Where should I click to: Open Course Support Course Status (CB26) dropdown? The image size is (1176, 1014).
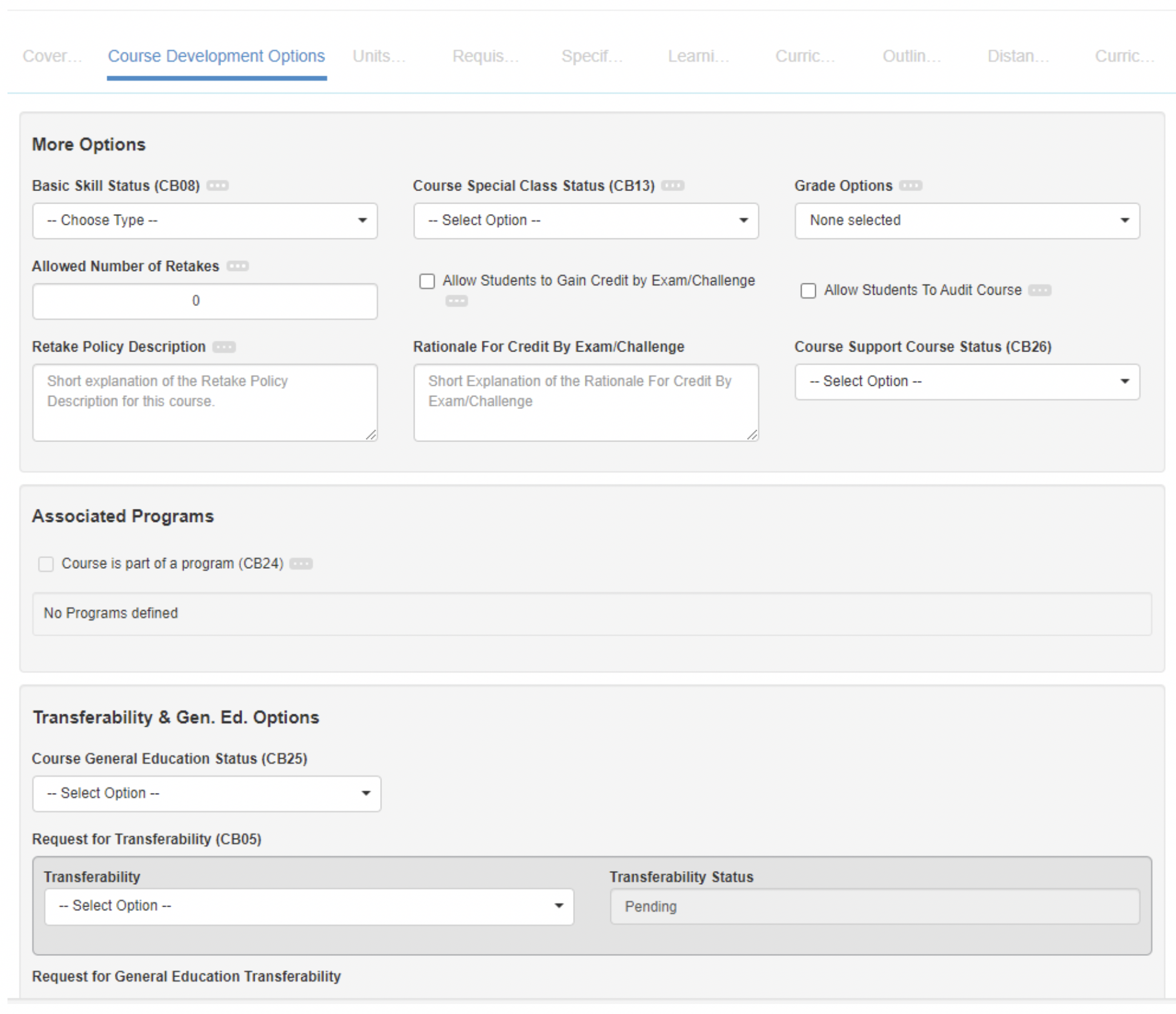[x=967, y=382]
